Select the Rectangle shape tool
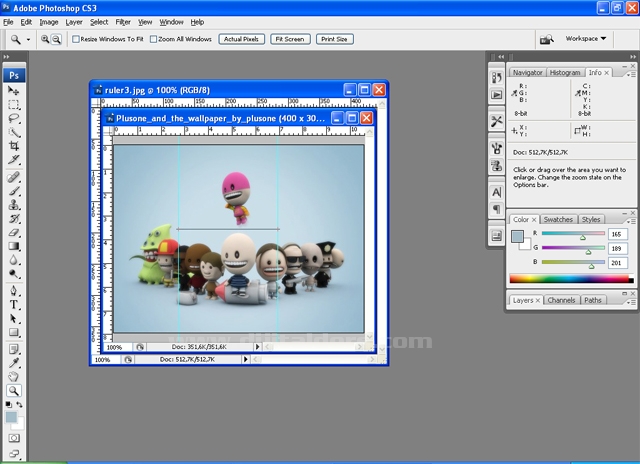 [x=13, y=332]
